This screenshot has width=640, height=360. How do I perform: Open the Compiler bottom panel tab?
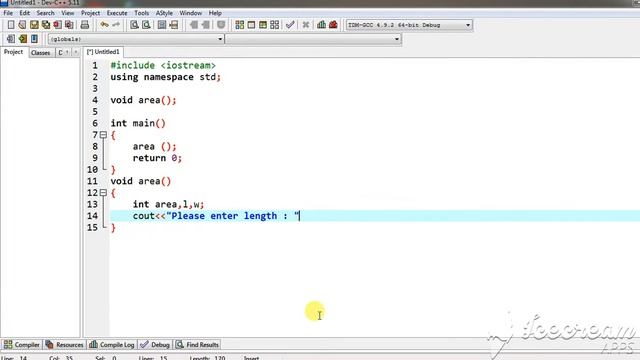22,344
